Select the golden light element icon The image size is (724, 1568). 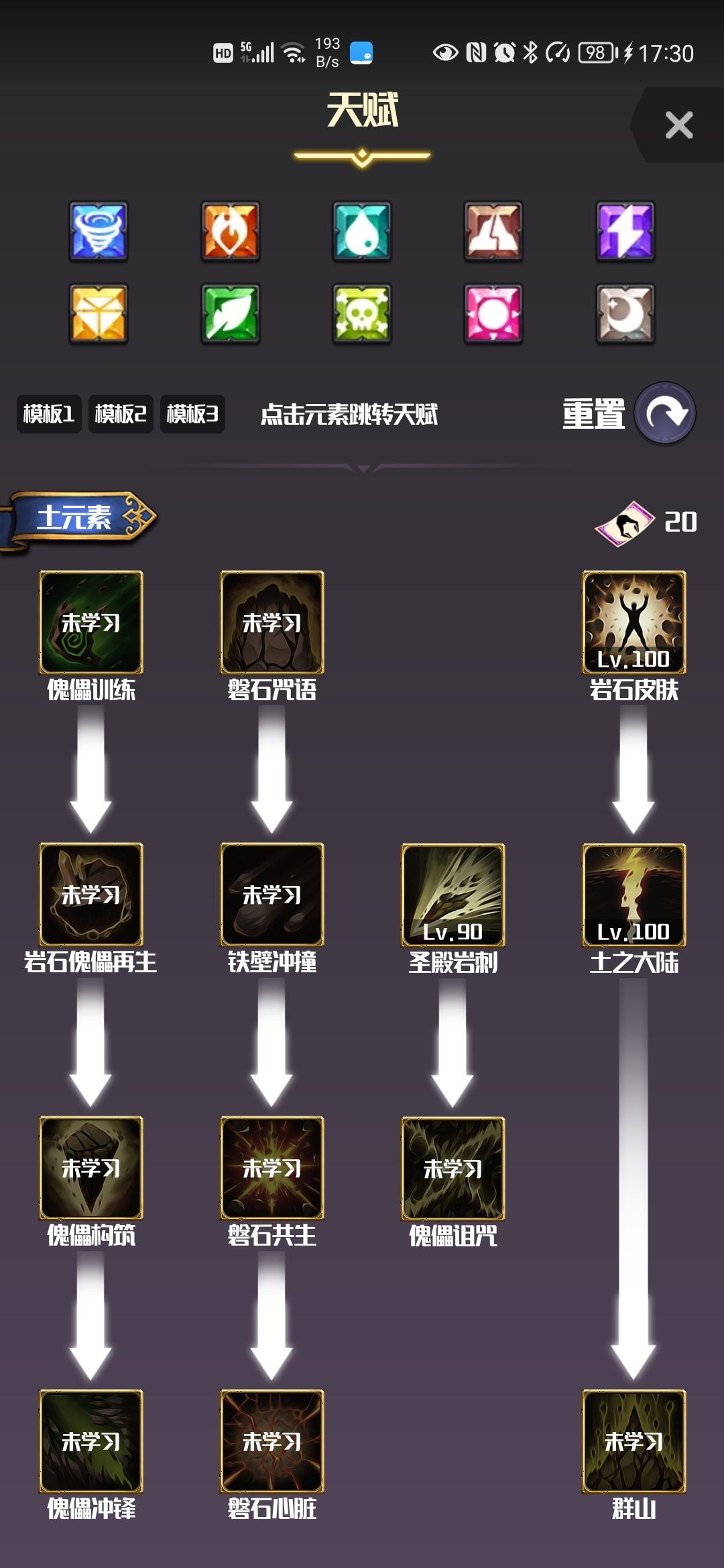(98, 314)
